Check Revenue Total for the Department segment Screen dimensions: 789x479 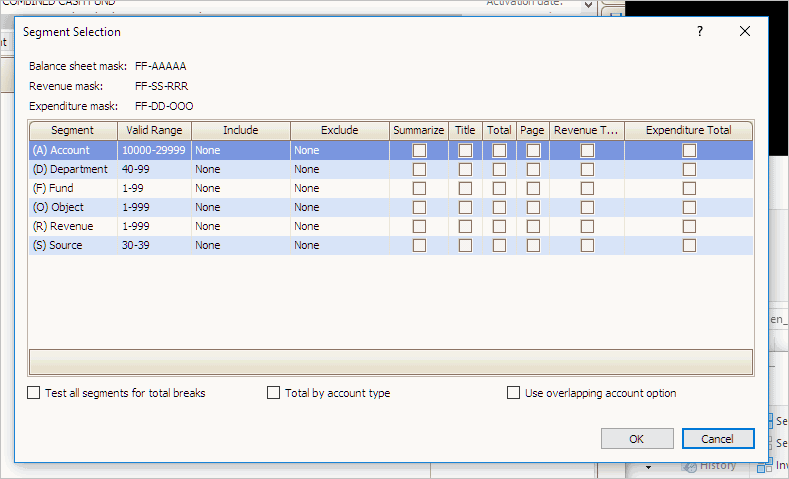pos(587,170)
